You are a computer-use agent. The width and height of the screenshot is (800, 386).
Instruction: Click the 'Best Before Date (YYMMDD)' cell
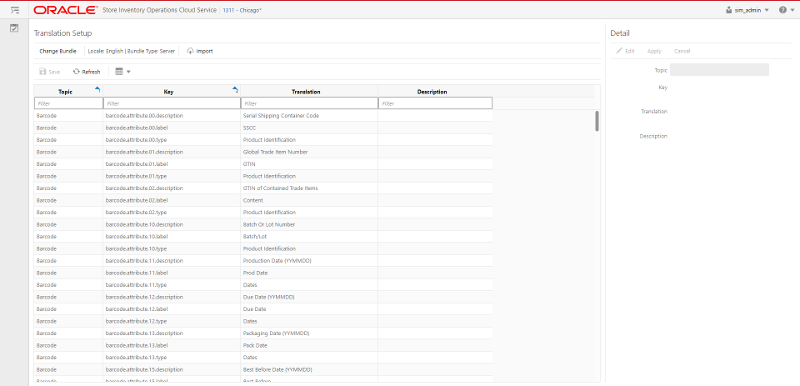coord(309,370)
